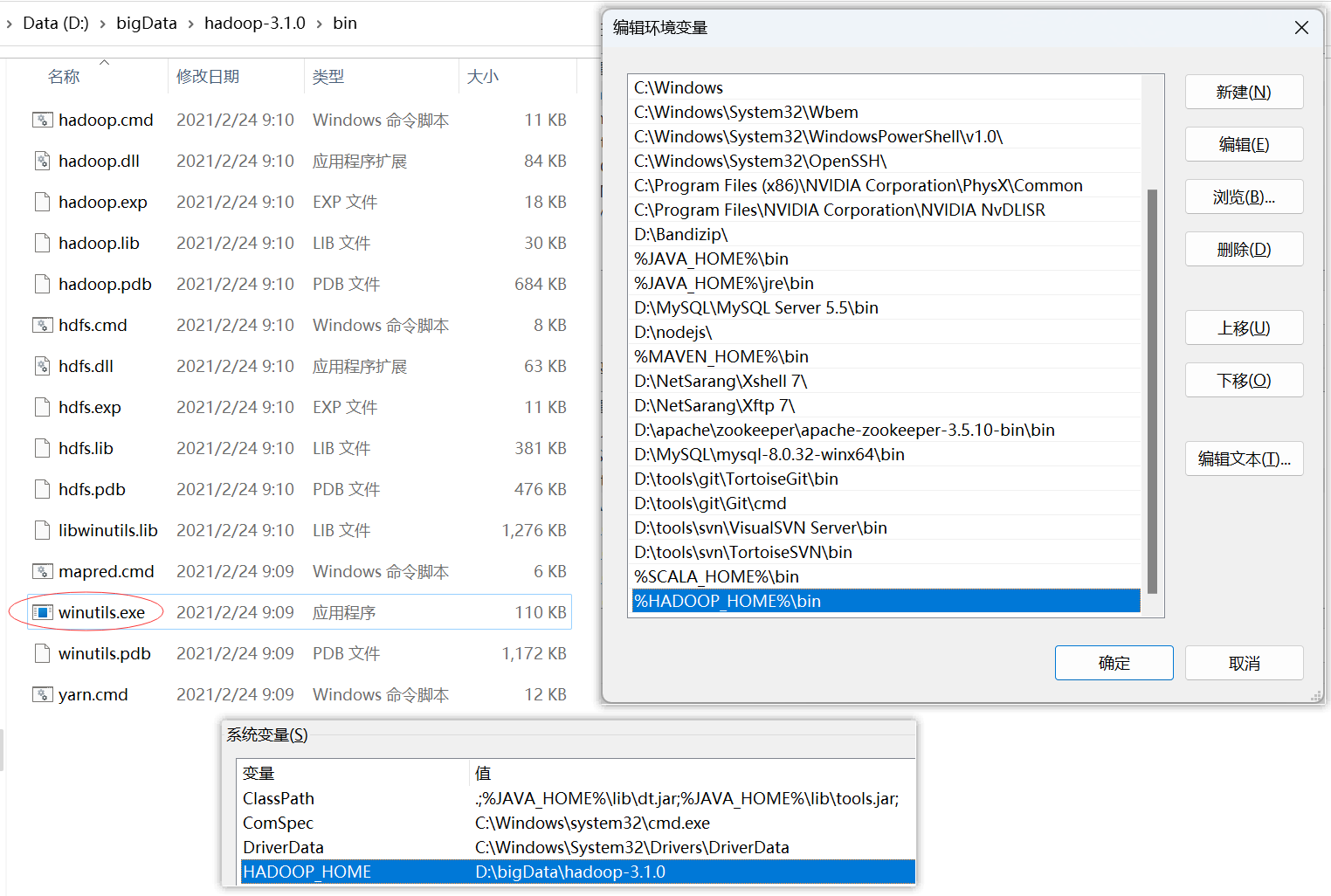Select the %JAVA_HOME%\jre\bin path entry
Image resolution: width=1331 pixels, height=896 pixels.
coord(886,283)
